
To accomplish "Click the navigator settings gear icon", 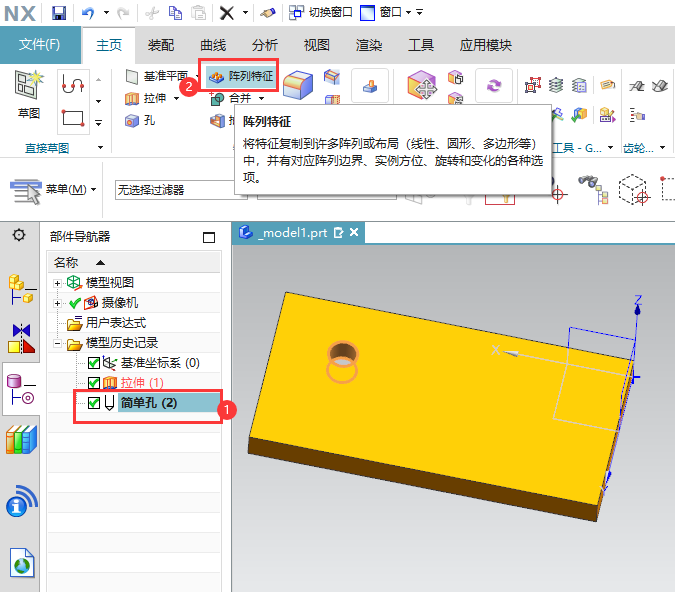I will click(19, 235).
